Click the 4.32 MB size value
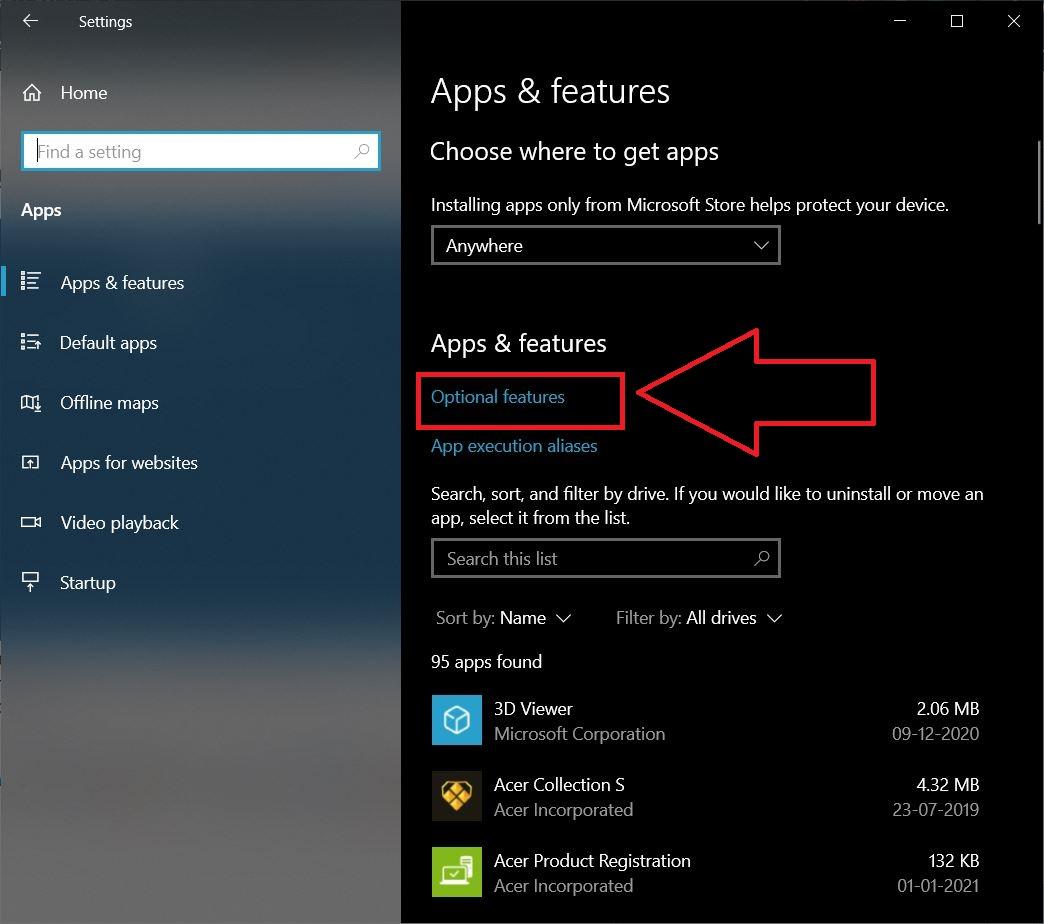Image resolution: width=1044 pixels, height=924 pixels. [947, 784]
